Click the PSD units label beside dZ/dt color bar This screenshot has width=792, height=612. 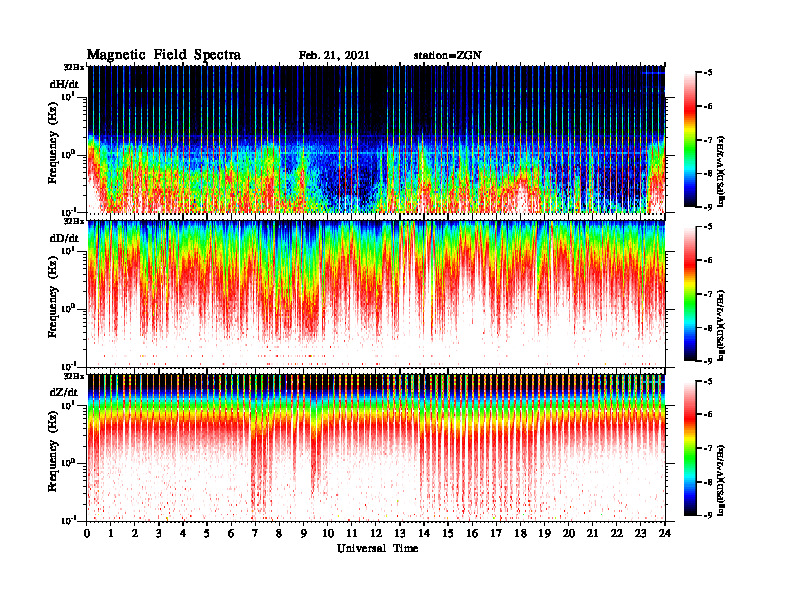pos(722,481)
